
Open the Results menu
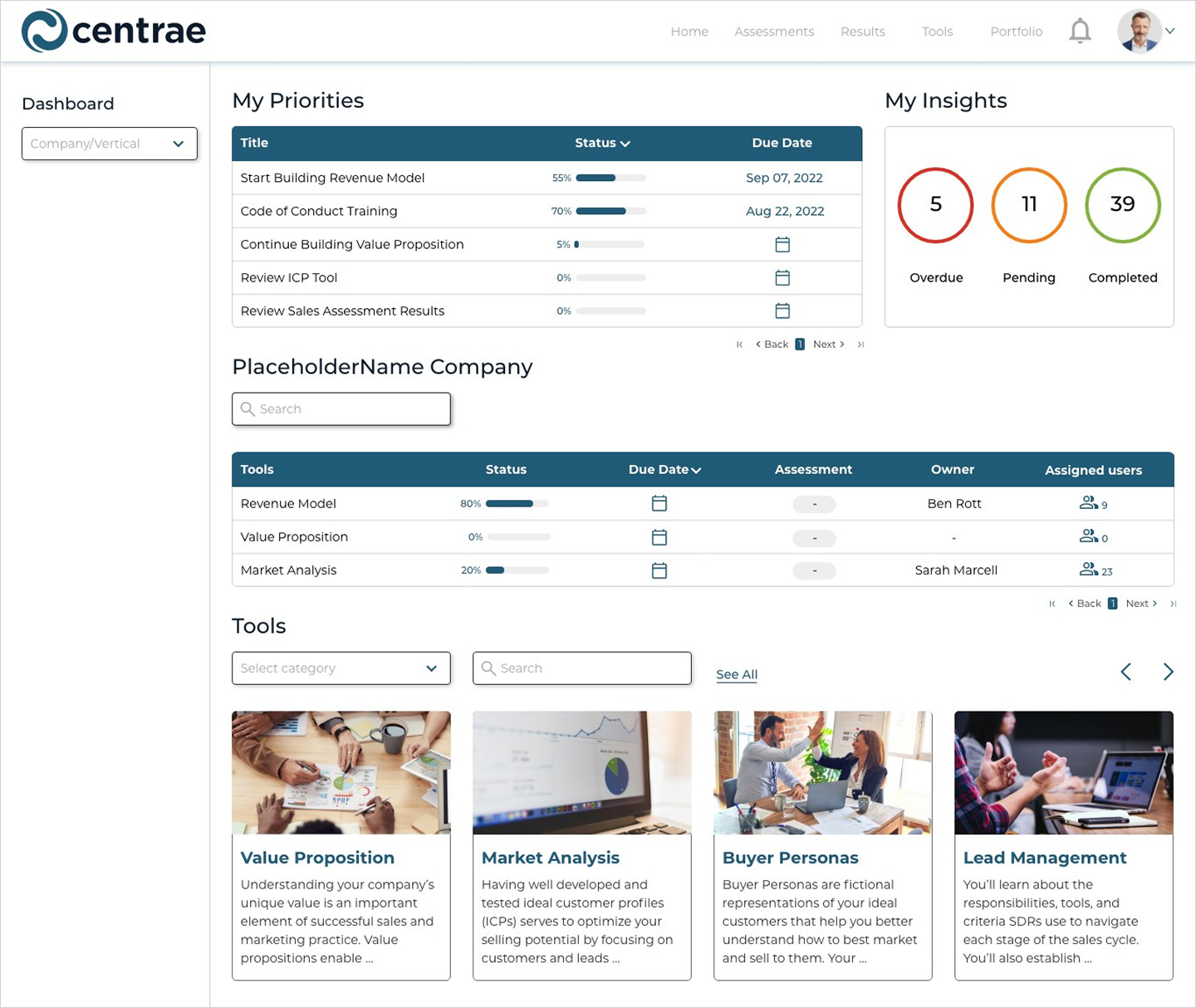point(863,32)
